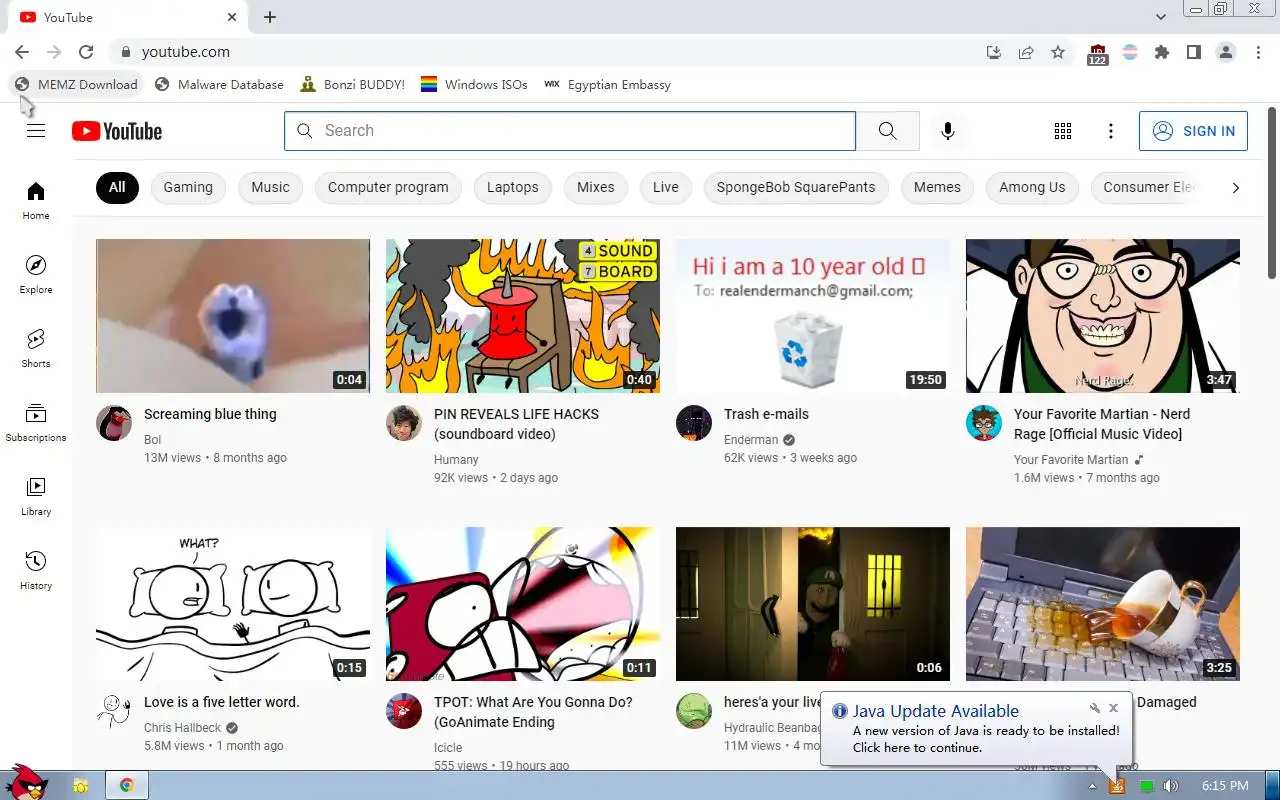This screenshot has height=800, width=1280.
Task: Open the extensions puzzle icon
Action: (1161, 52)
